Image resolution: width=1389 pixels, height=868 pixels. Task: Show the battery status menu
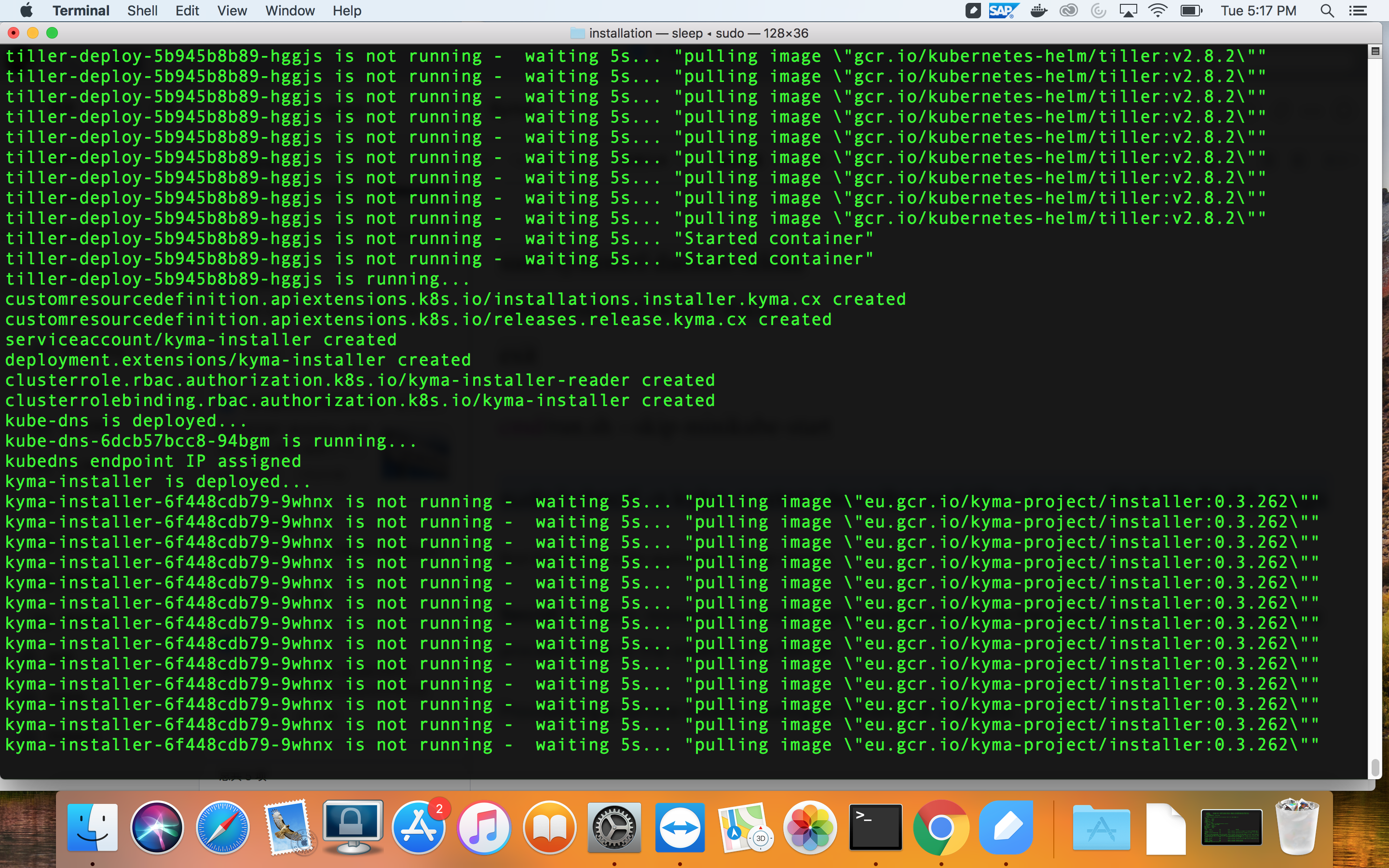(1191, 10)
